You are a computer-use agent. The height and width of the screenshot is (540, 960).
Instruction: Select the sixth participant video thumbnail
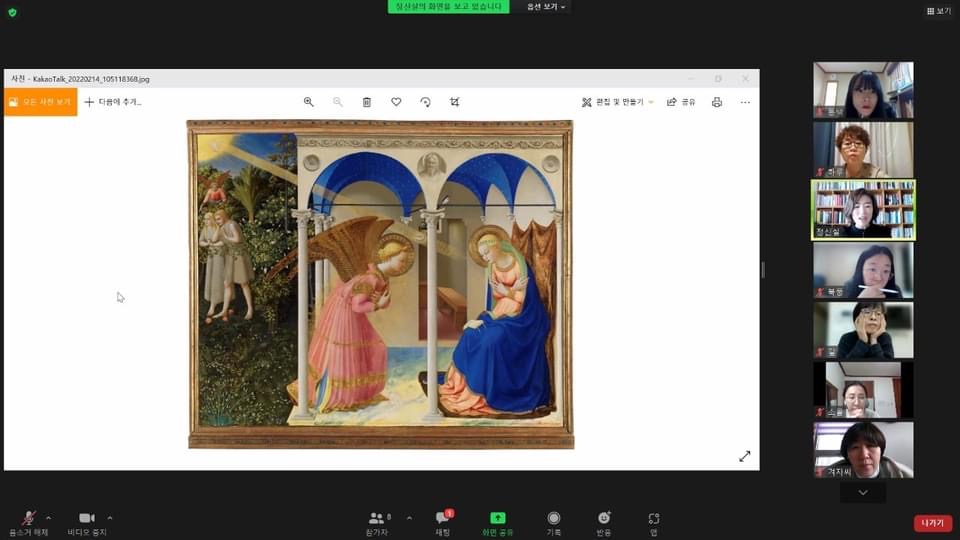pyautogui.click(x=863, y=390)
